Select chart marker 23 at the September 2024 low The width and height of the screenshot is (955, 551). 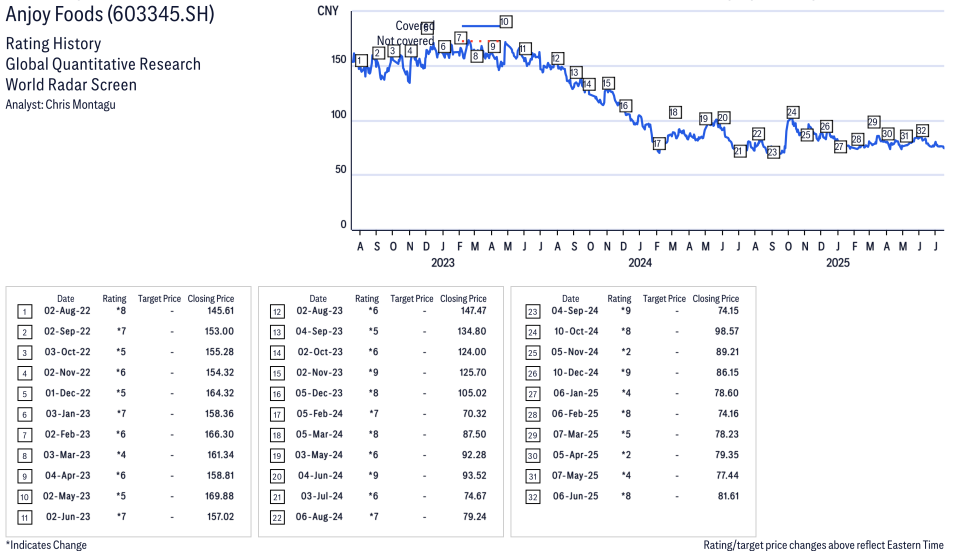(x=773, y=152)
